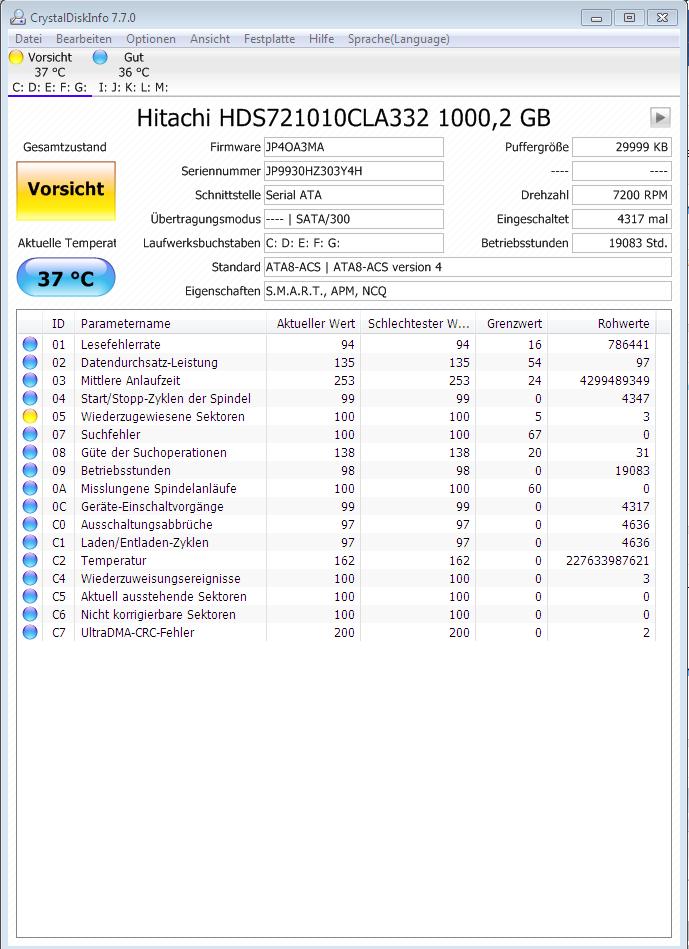Click the 37 °C temperature indicator
Image resolution: width=689 pixels, height=949 pixels.
tap(66, 277)
